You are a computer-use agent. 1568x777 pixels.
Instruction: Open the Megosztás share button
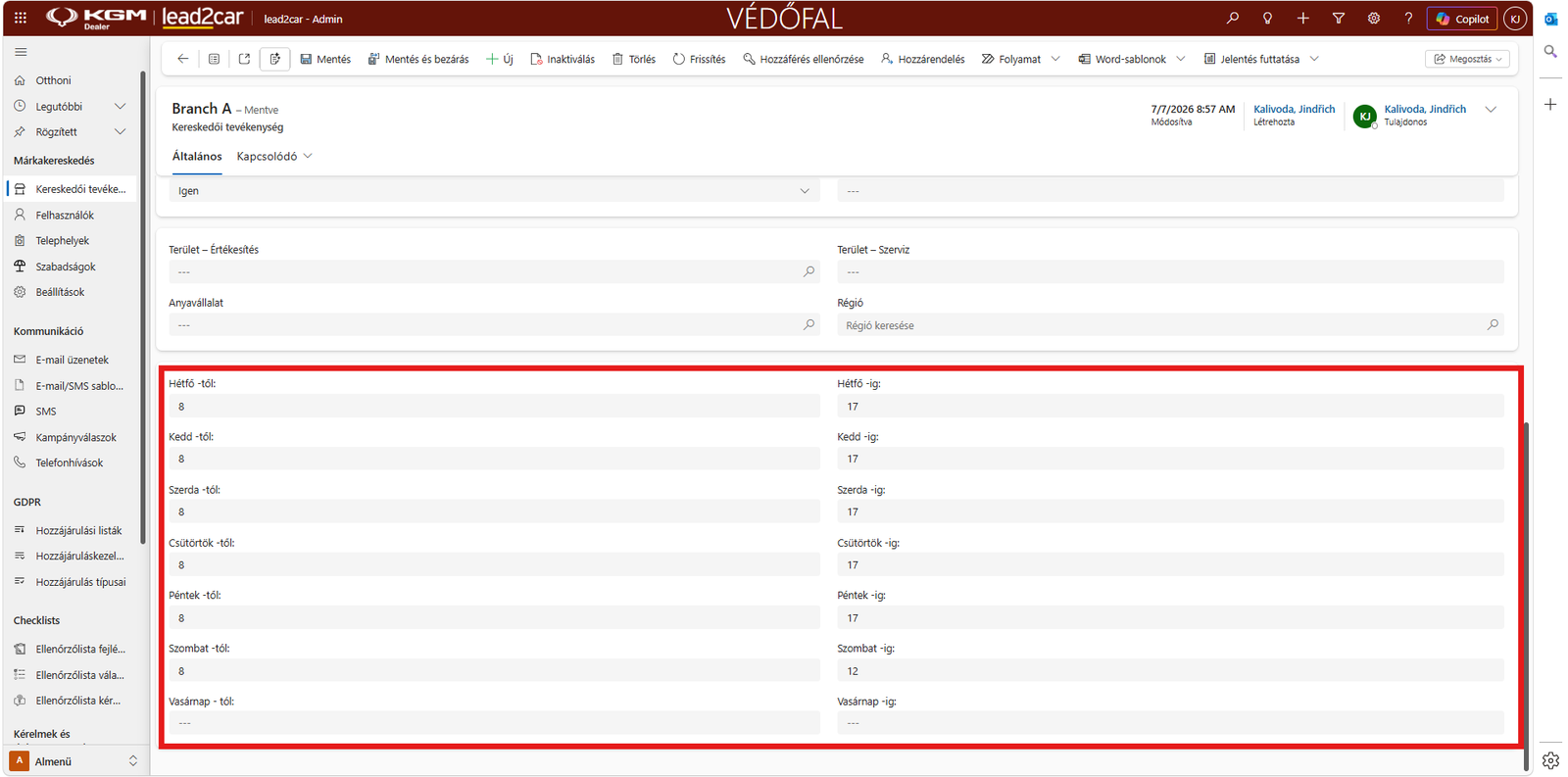point(1467,59)
